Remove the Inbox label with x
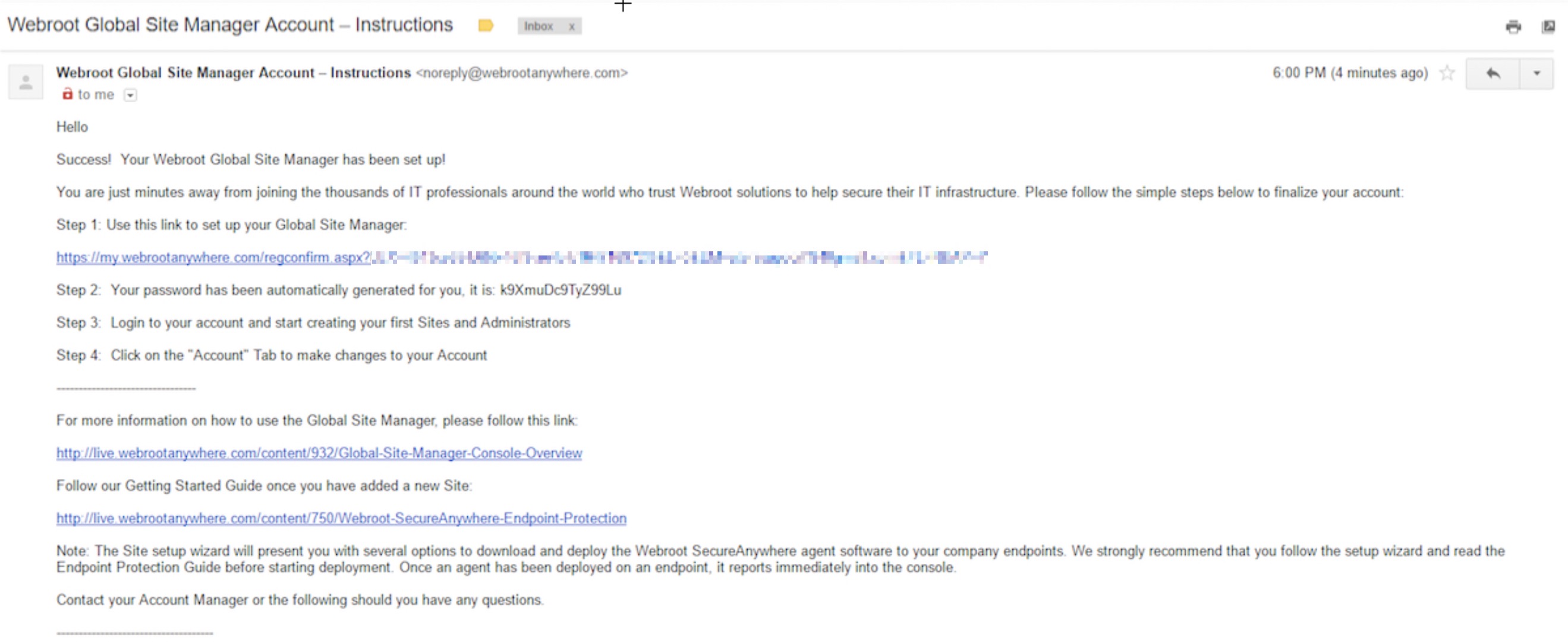The width and height of the screenshot is (1568, 644). 572,26
